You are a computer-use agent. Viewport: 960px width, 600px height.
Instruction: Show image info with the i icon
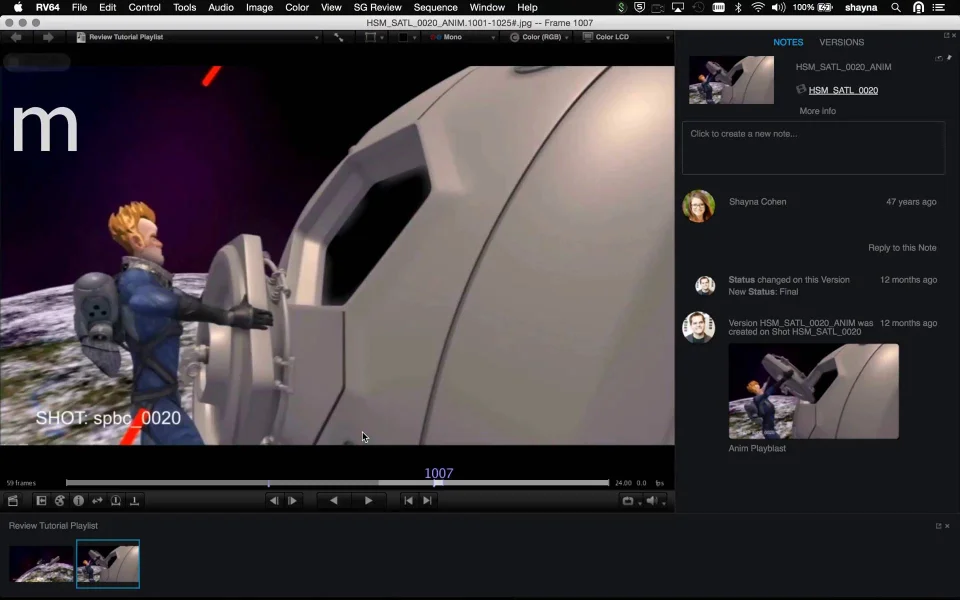point(78,501)
